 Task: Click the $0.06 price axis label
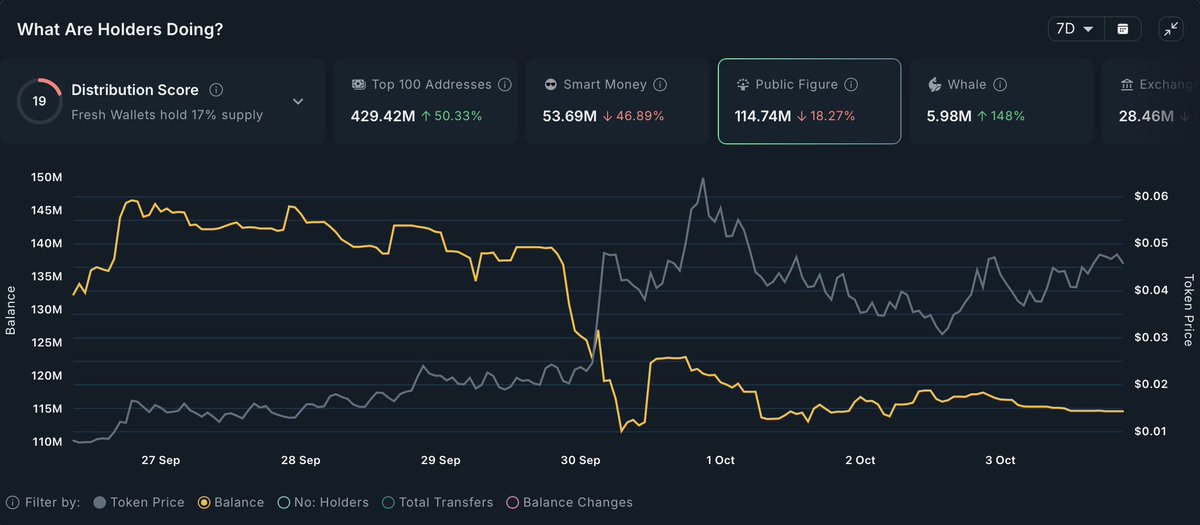[x=1149, y=196]
